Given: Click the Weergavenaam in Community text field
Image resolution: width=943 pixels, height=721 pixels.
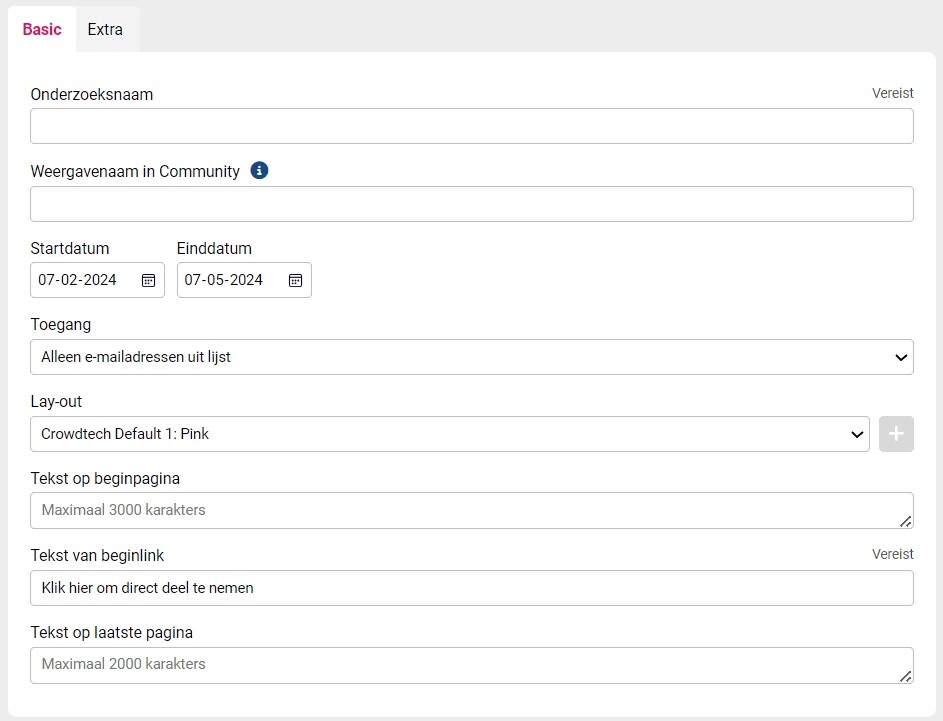Looking at the screenshot, I should point(472,204).
